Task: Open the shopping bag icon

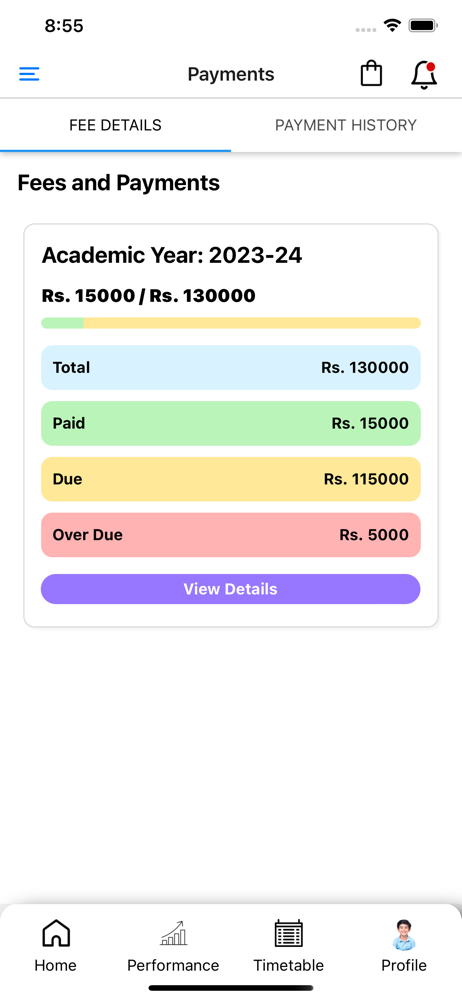Action: pos(371,74)
